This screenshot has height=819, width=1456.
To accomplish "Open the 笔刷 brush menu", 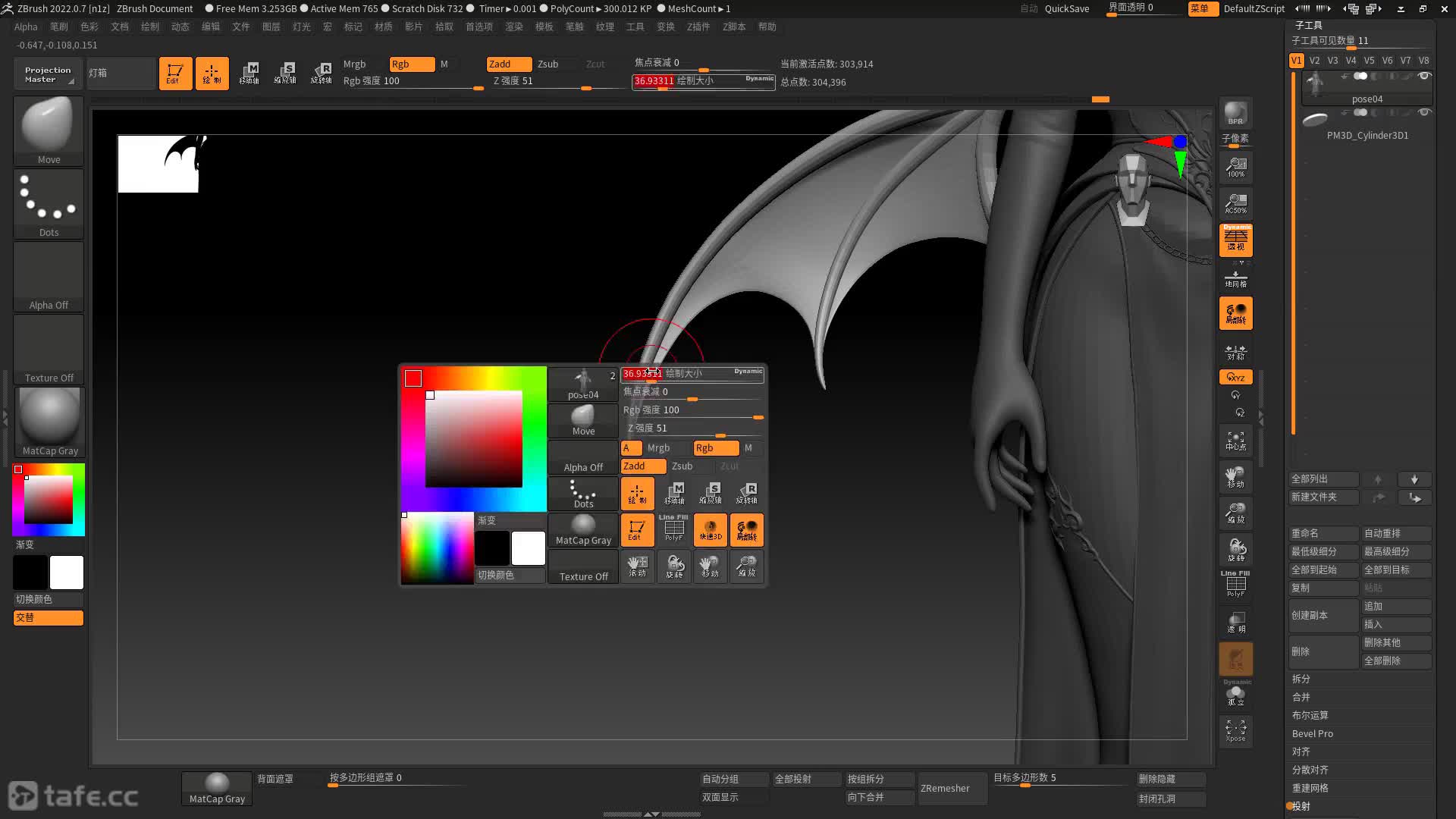I will coord(58,27).
